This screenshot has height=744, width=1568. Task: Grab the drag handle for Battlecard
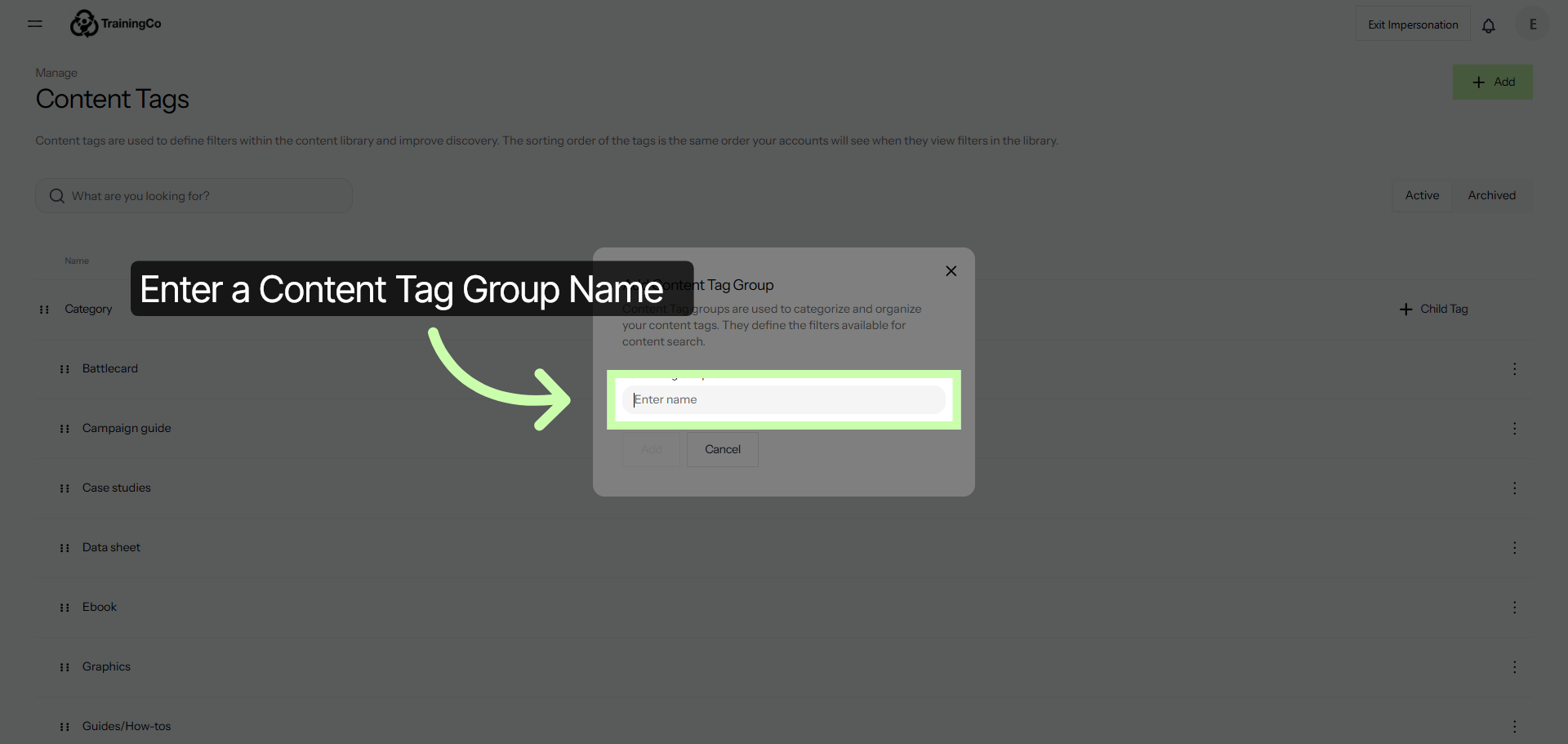pos(65,369)
